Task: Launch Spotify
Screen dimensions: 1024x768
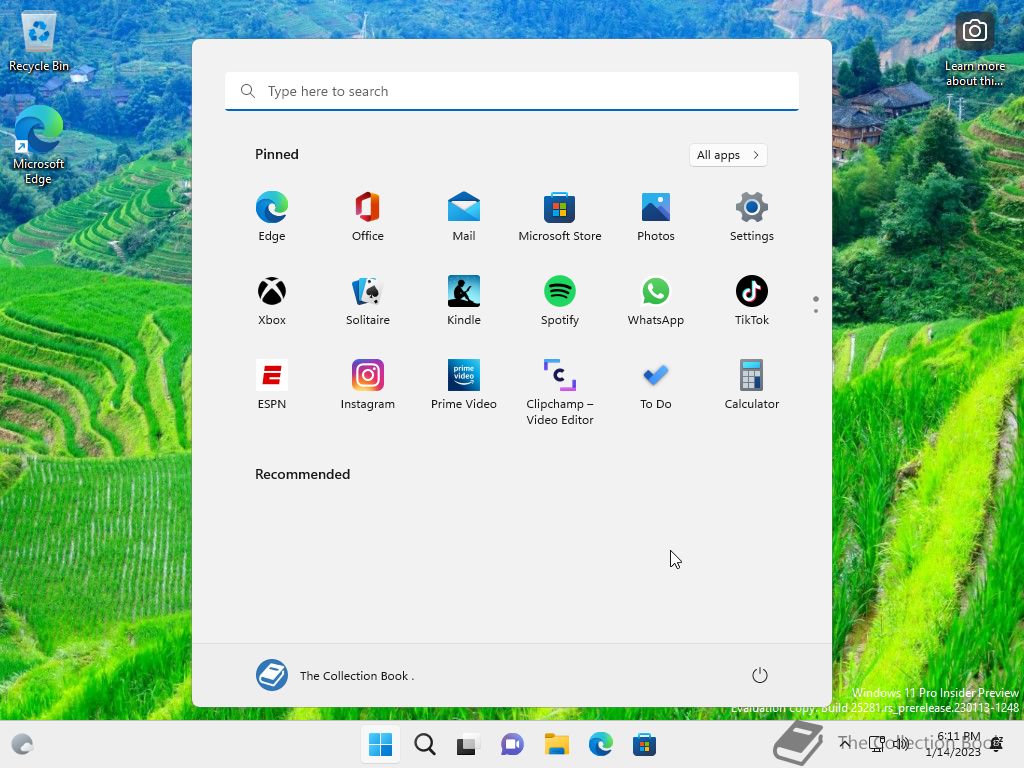Action: tap(560, 301)
